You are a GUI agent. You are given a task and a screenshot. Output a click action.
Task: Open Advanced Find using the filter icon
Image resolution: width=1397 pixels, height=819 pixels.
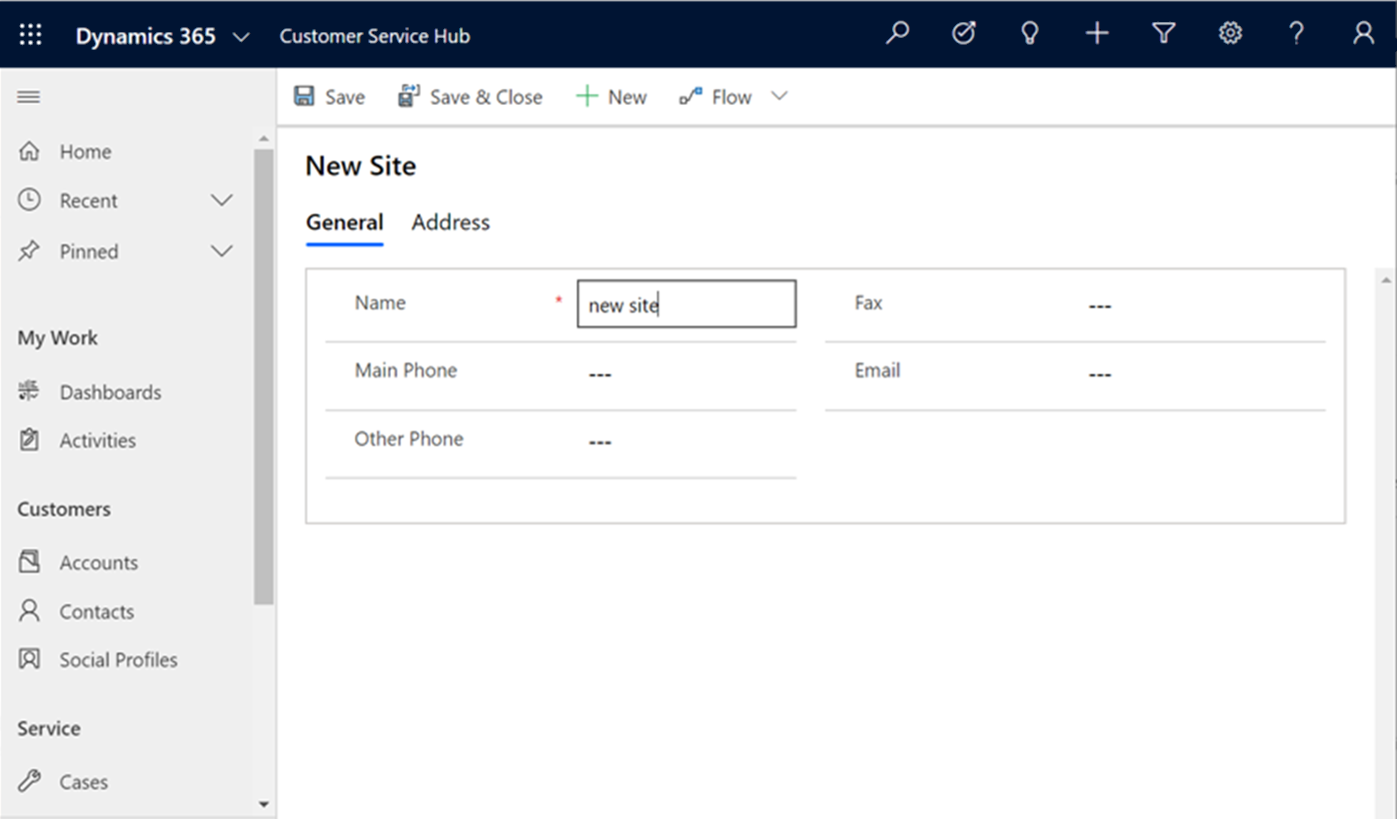click(1163, 33)
